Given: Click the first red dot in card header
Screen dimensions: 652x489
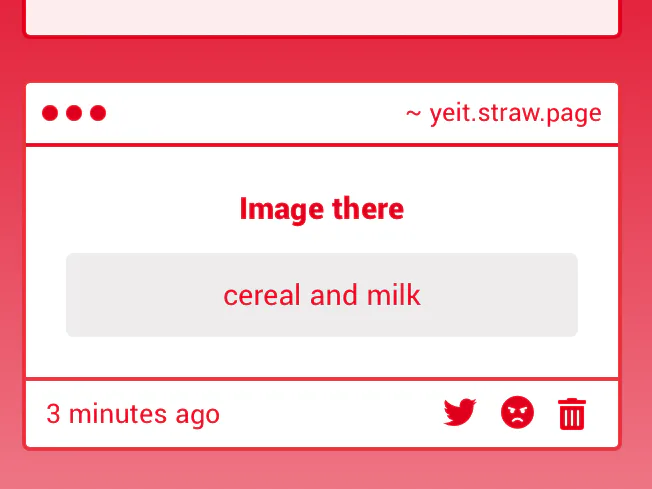Looking at the screenshot, I should 50,113.
